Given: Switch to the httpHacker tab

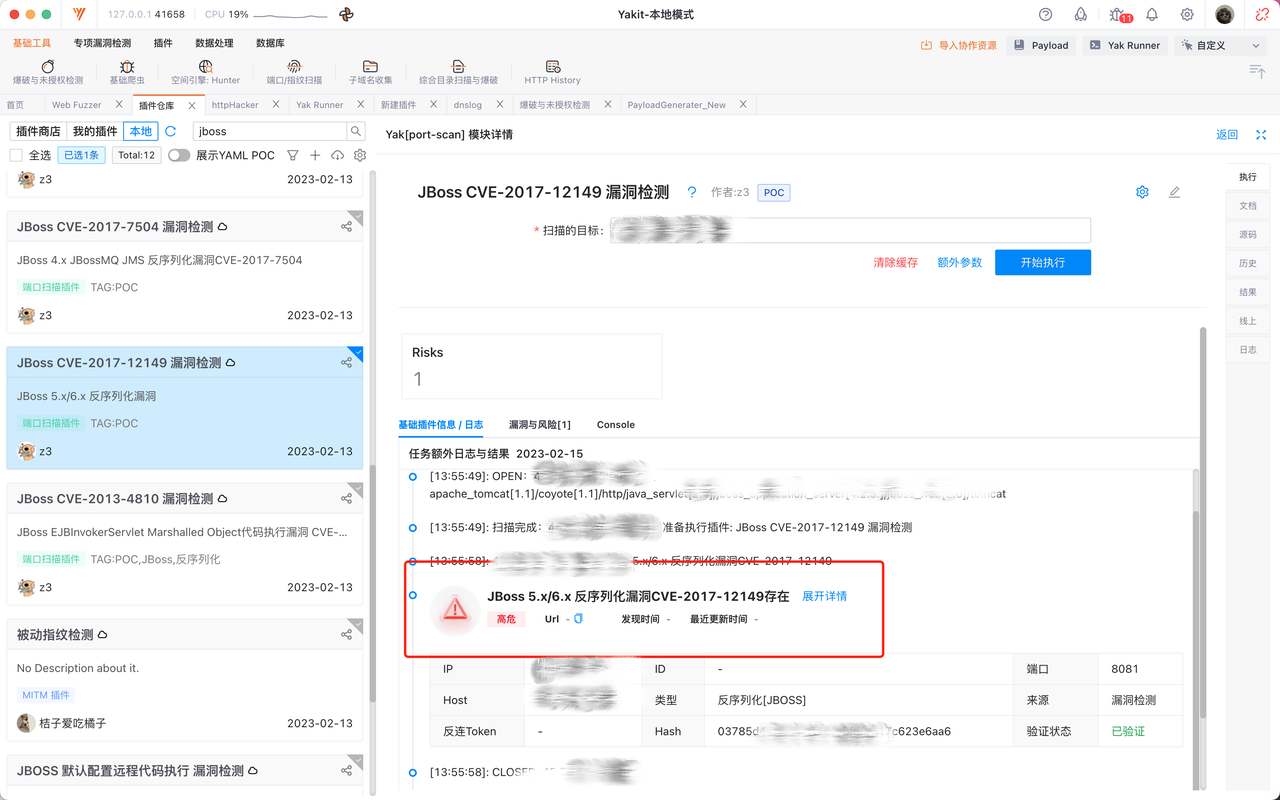Looking at the screenshot, I should pyautogui.click(x=235, y=105).
